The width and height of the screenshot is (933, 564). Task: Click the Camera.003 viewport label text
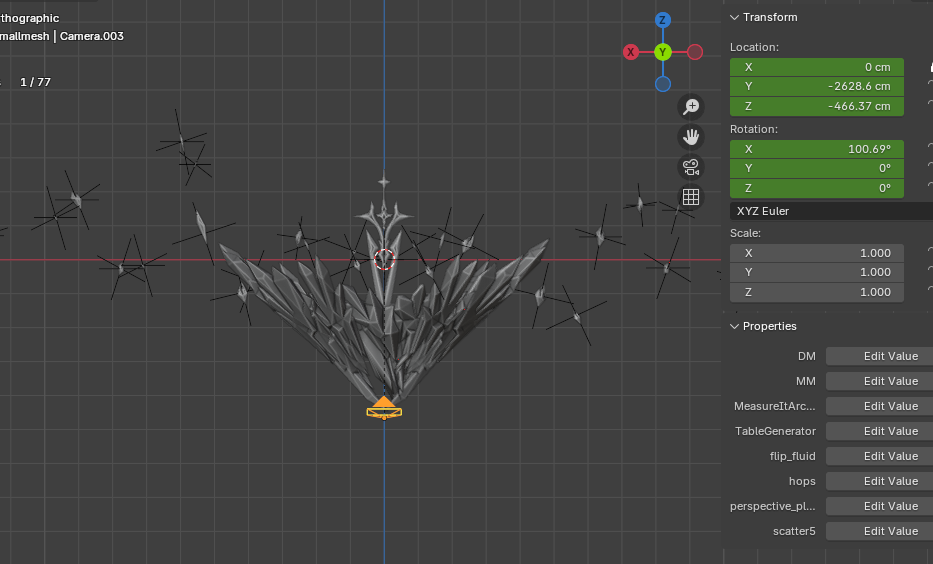point(92,36)
